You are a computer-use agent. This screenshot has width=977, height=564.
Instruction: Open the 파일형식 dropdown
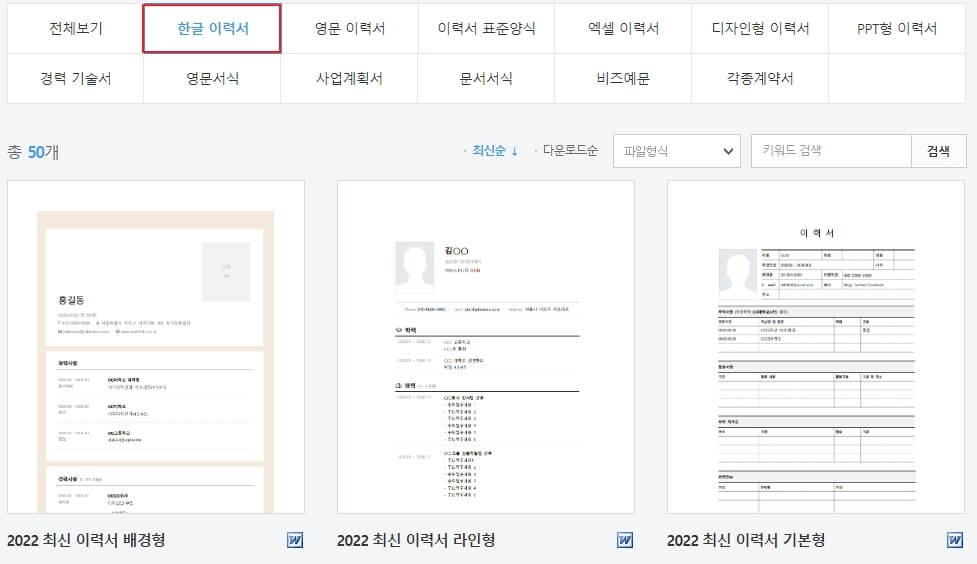(x=677, y=151)
